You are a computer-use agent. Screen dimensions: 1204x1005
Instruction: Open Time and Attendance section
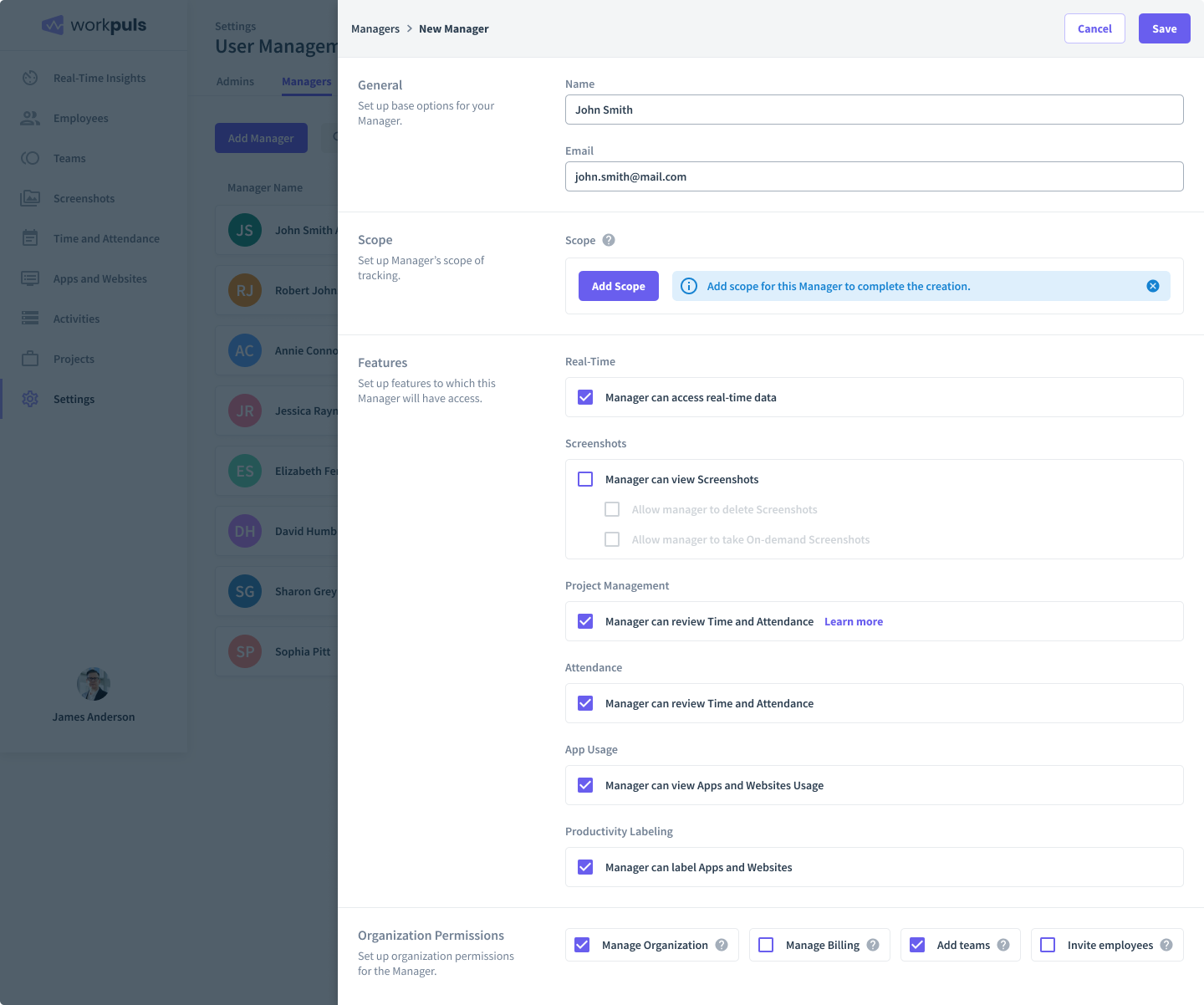click(x=30, y=238)
